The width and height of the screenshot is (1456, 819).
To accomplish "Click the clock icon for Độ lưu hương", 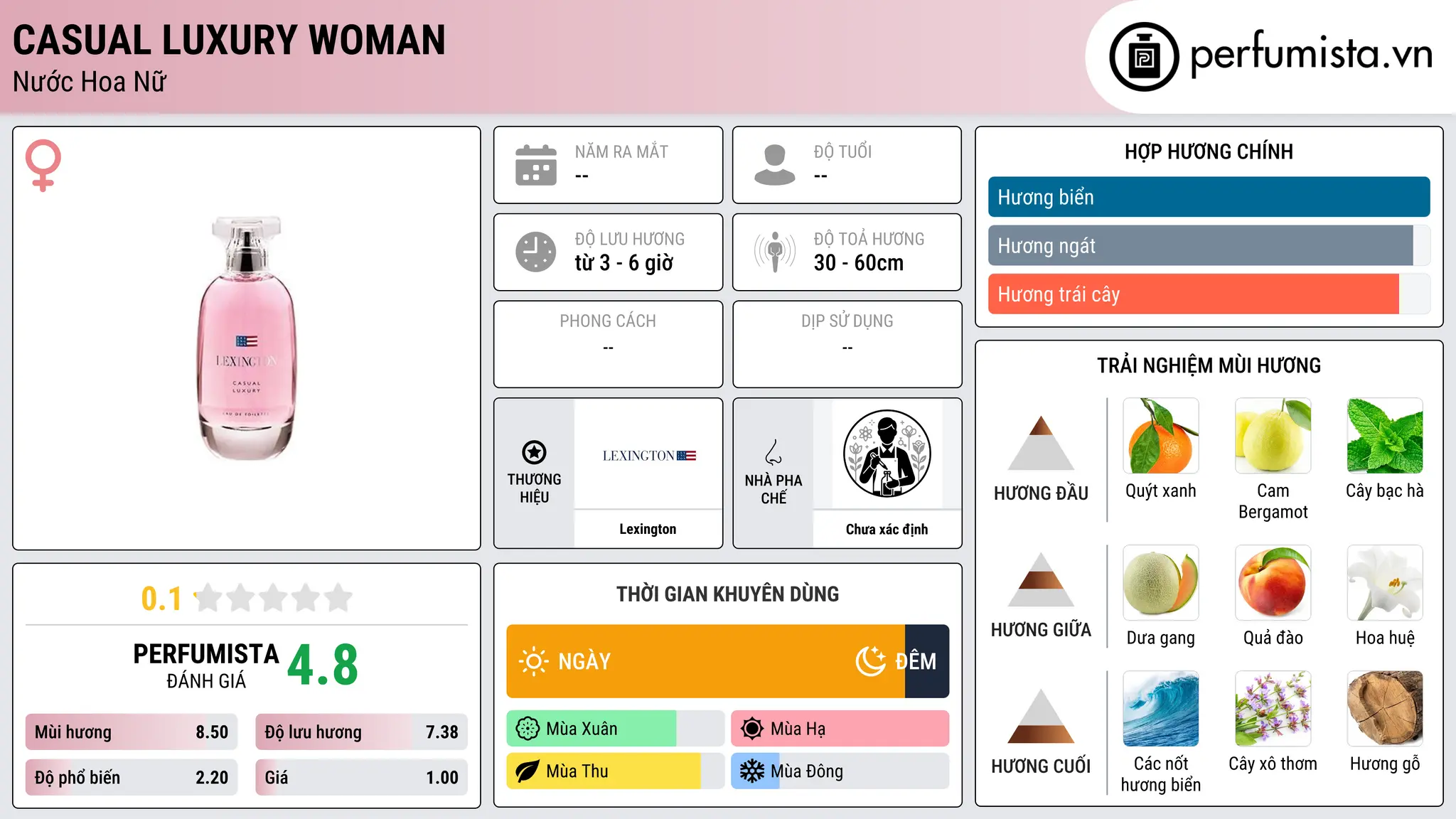I will click(536, 252).
